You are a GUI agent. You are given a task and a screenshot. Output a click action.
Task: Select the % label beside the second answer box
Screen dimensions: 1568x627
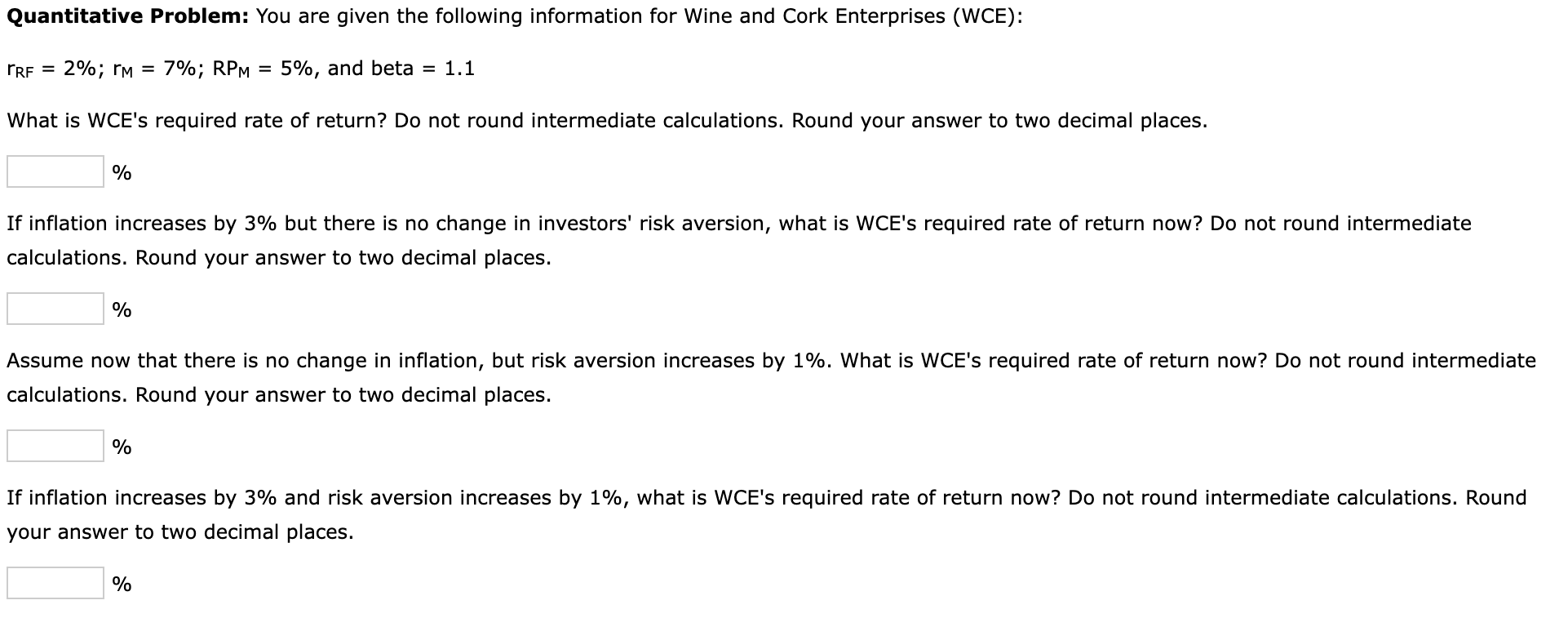[121, 309]
